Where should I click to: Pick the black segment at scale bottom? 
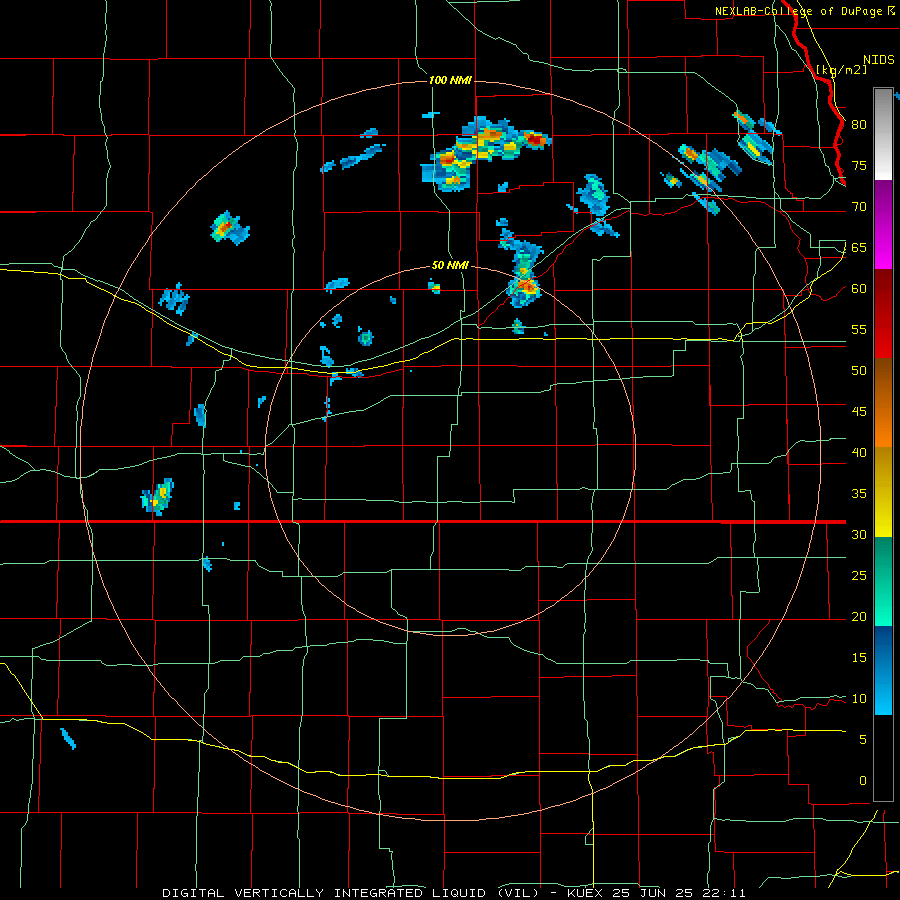[883, 758]
